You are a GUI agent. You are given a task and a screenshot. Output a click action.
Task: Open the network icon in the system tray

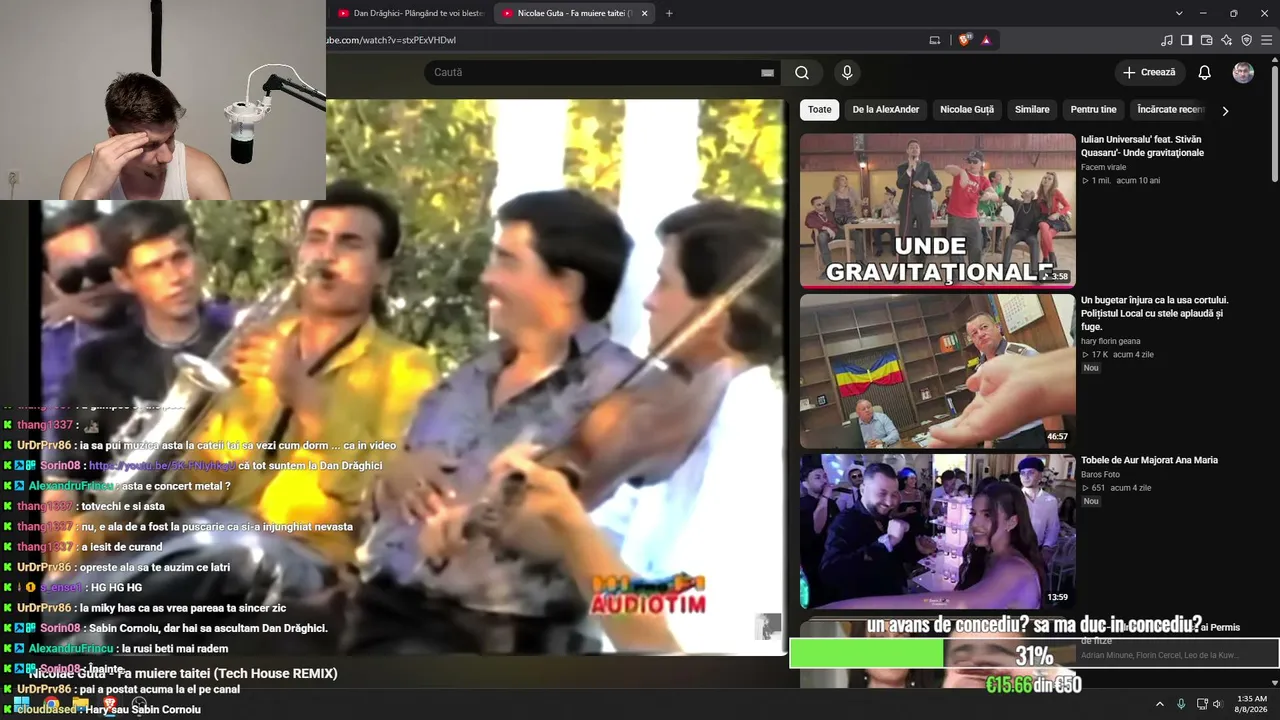[x=1202, y=704]
